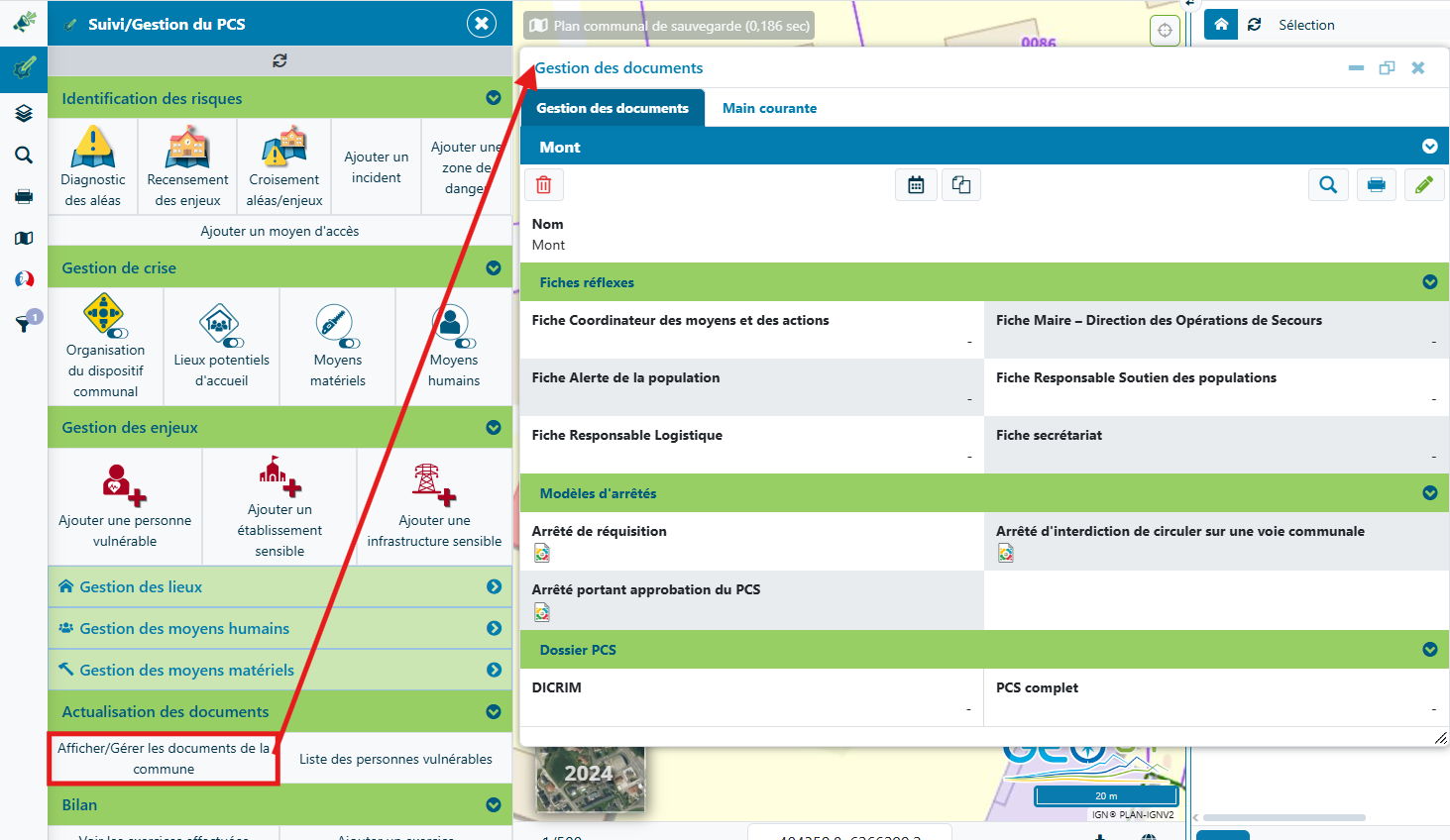Collapse the Dossier PCS section
The width and height of the screenshot is (1450, 840).
pos(1430,650)
